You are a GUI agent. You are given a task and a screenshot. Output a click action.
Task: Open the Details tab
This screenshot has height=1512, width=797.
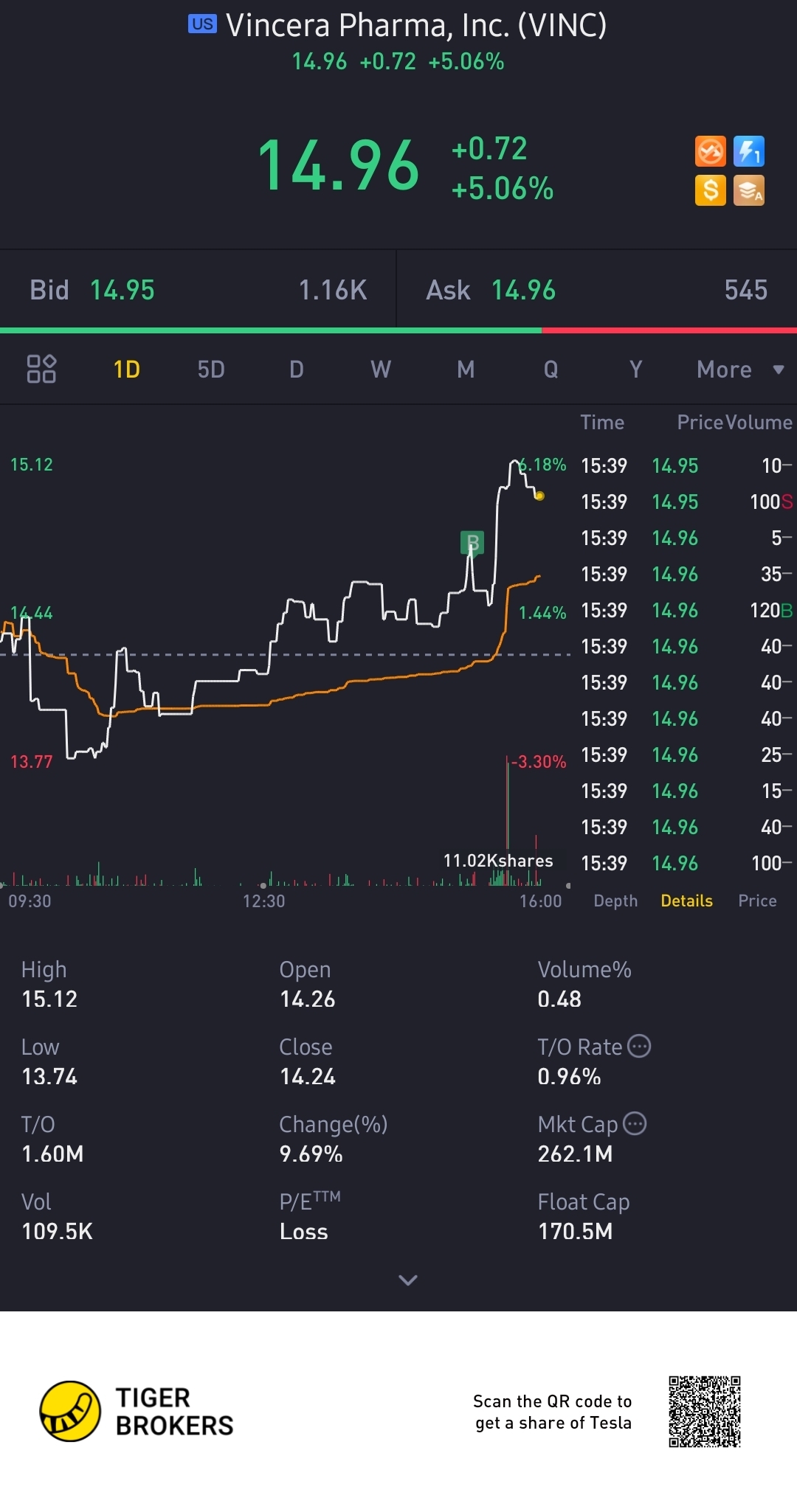(x=687, y=901)
